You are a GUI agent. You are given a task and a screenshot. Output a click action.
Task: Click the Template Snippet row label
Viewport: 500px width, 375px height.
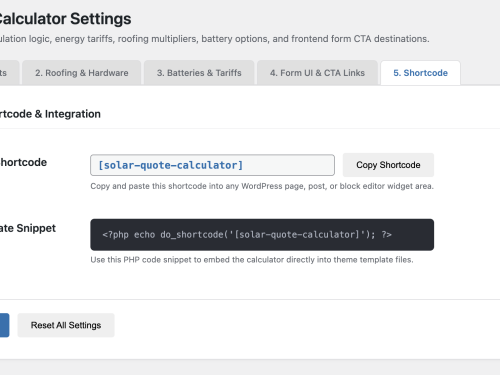(28, 228)
